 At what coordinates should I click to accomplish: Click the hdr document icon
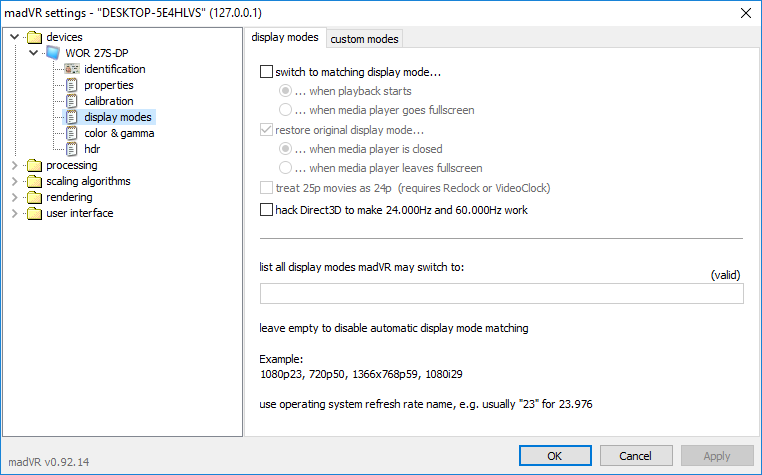(x=71, y=149)
